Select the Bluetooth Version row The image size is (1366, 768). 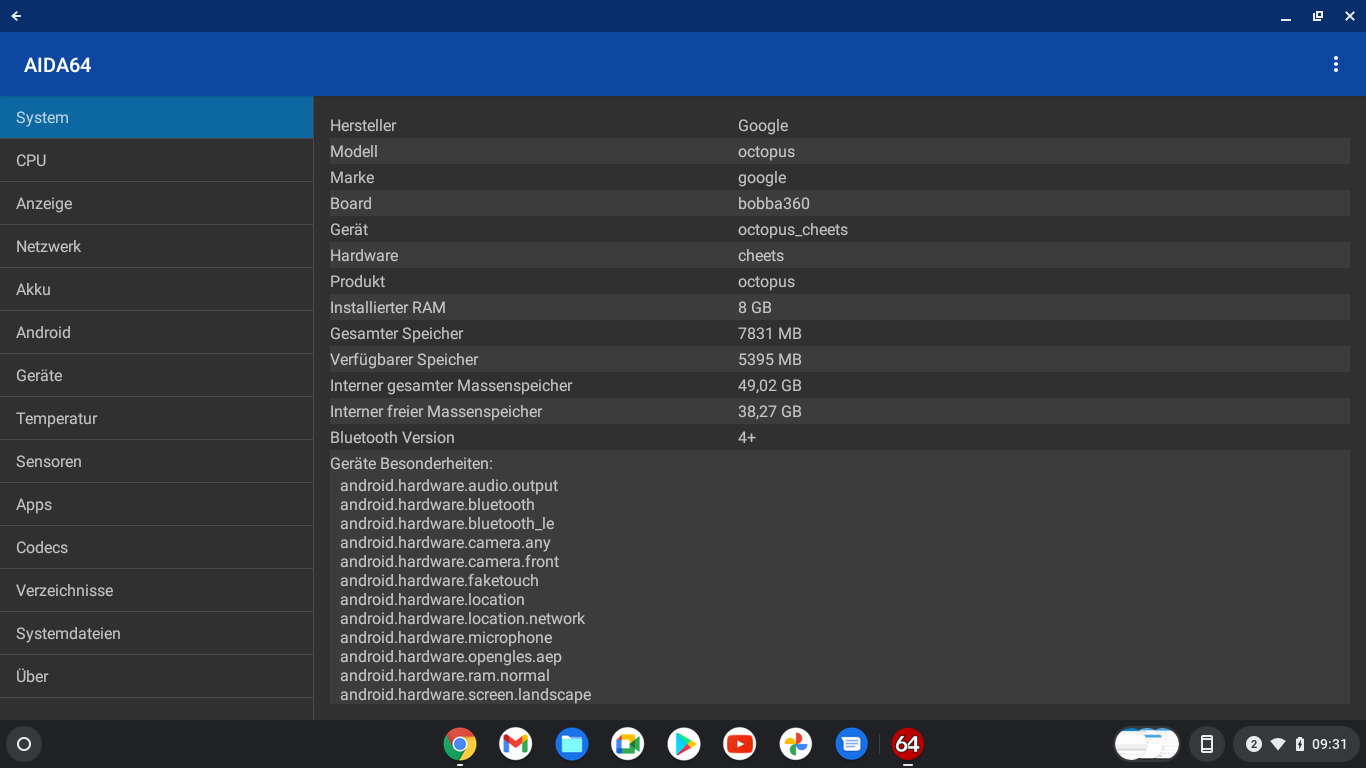click(840, 437)
